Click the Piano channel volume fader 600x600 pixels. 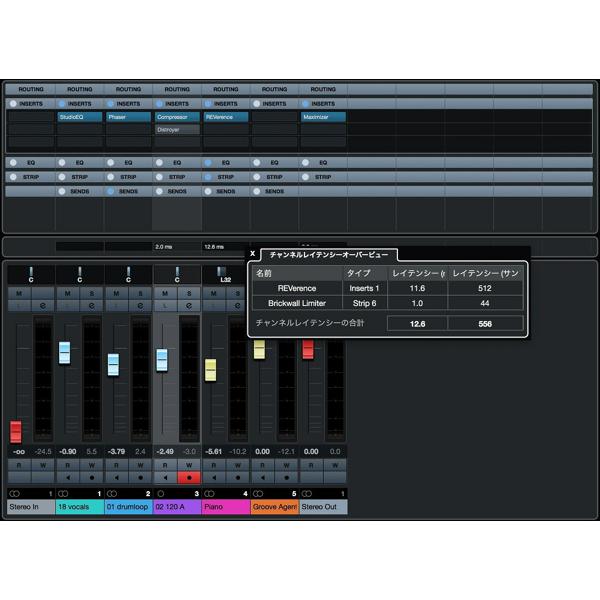(210, 370)
